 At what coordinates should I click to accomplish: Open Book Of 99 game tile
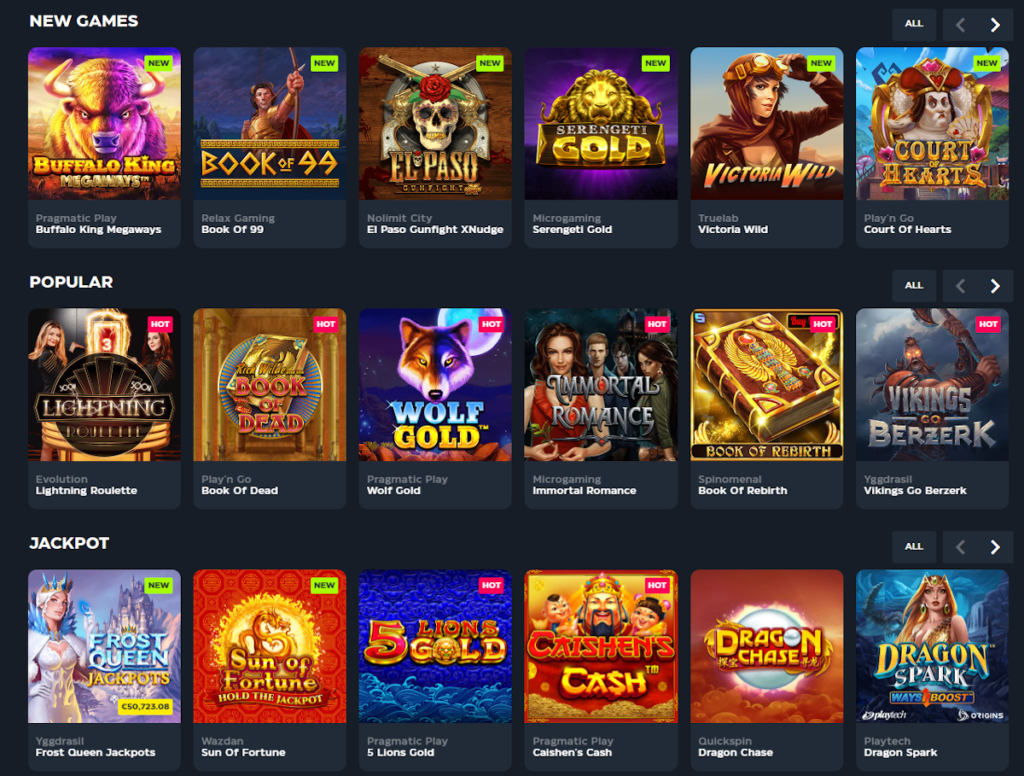point(270,123)
